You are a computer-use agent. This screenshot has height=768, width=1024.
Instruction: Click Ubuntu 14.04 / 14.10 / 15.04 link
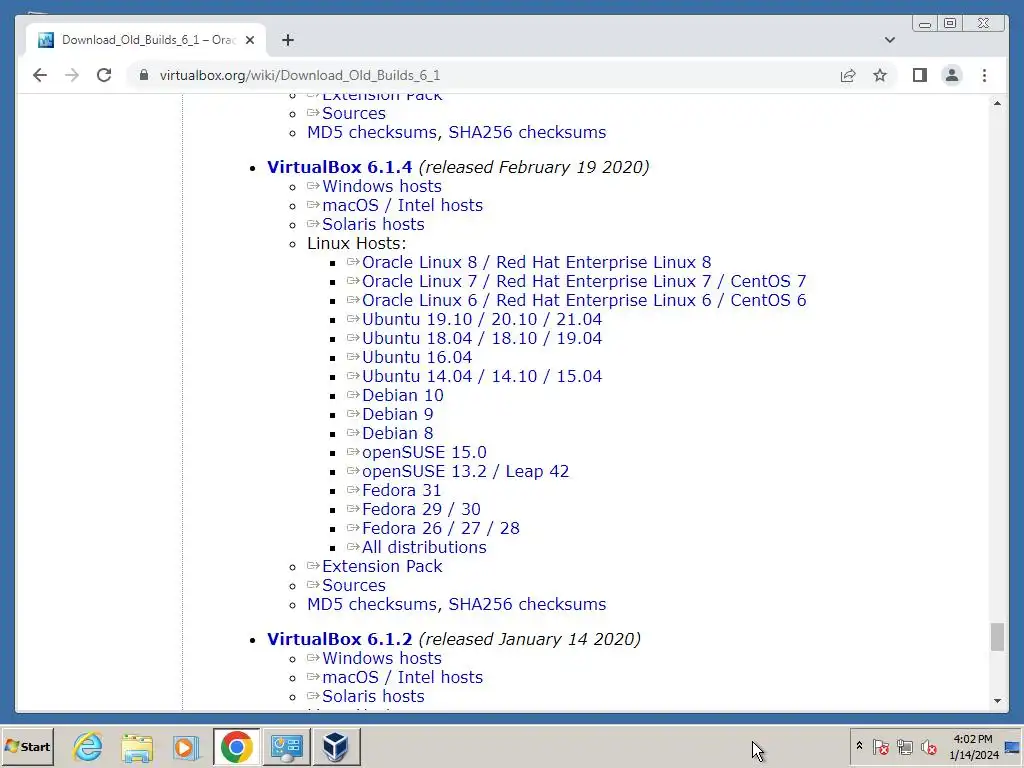pyautogui.click(x=482, y=376)
